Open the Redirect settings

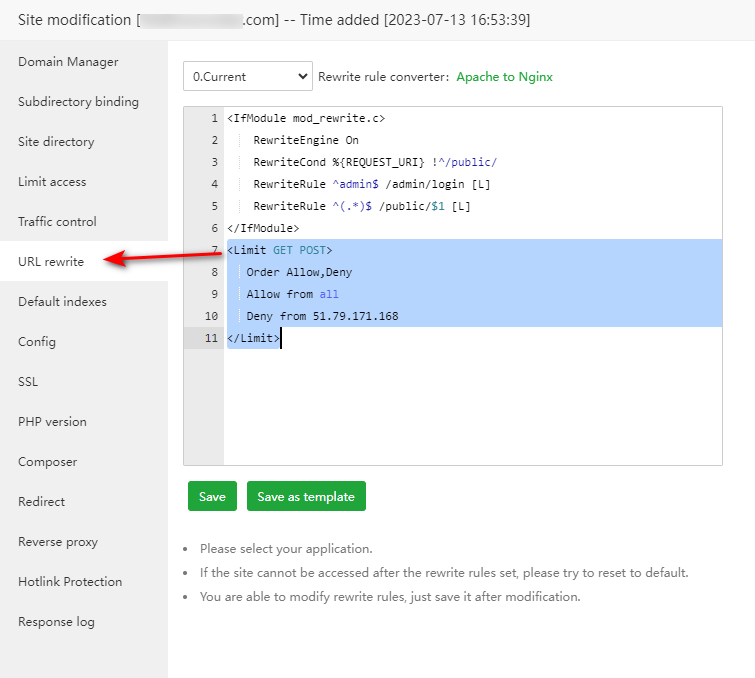coord(41,502)
